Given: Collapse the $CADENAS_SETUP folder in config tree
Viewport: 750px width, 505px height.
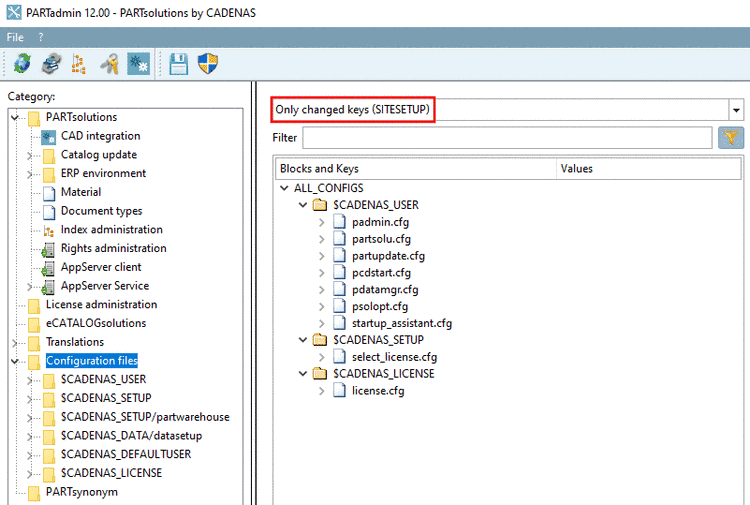Looking at the screenshot, I should point(303,340).
